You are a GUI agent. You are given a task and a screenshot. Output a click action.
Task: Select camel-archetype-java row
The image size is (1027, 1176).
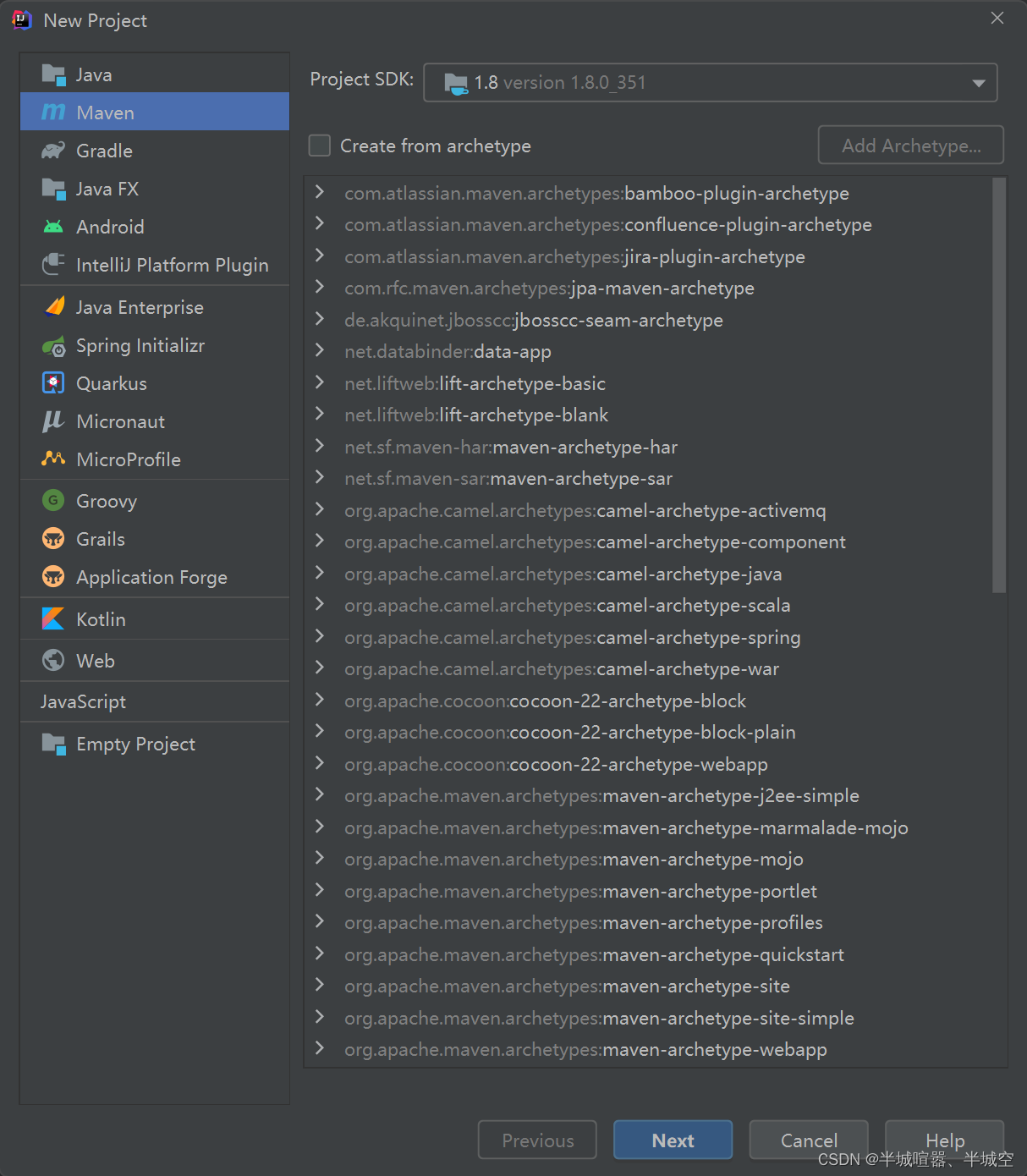pos(648,574)
